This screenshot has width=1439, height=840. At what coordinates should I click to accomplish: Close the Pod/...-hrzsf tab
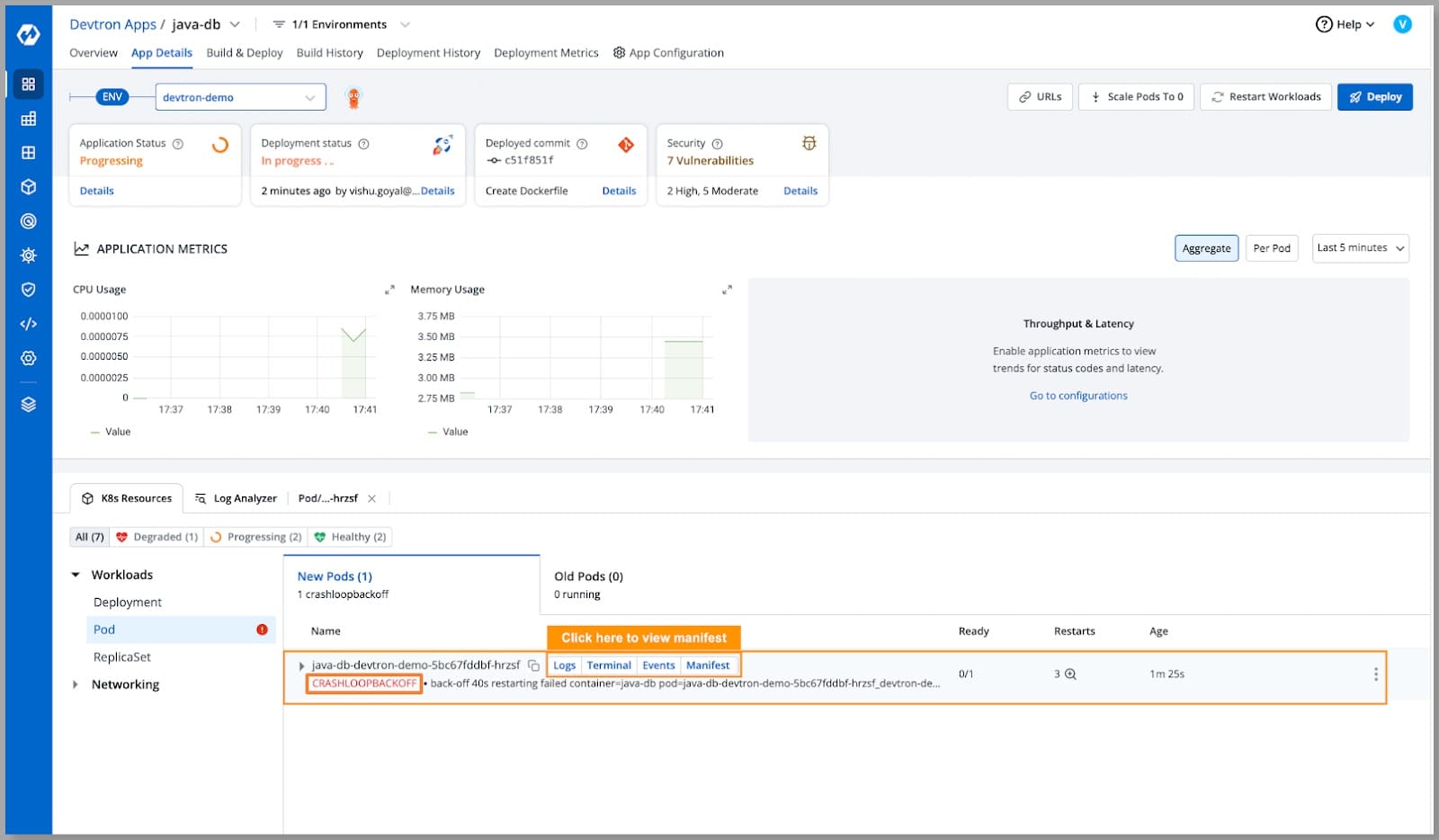pyautogui.click(x=371, y=498)
